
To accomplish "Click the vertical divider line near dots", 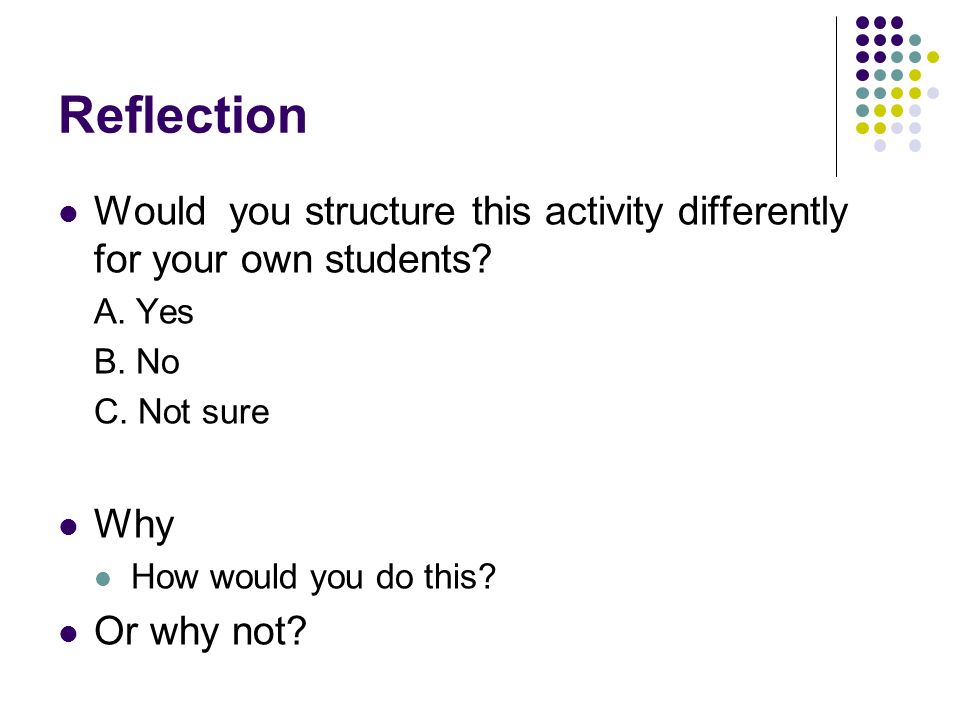I will pyautogui.click(x=836, y=97).
